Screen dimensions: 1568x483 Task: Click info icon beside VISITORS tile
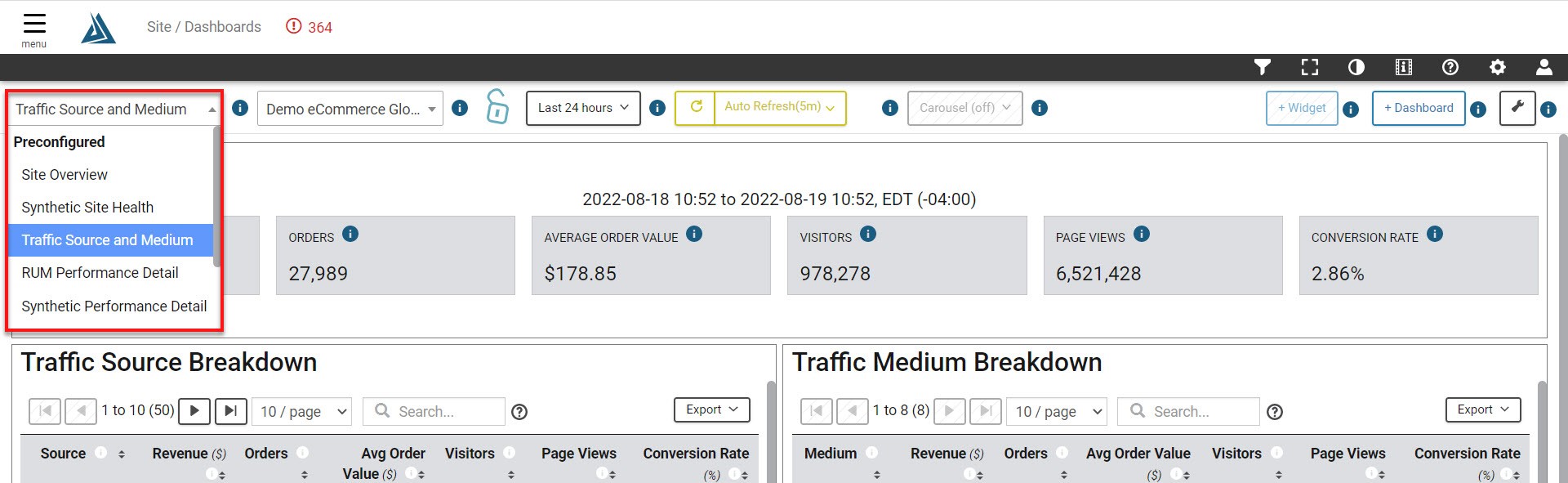pyautogui.click(x=868, y=234)
